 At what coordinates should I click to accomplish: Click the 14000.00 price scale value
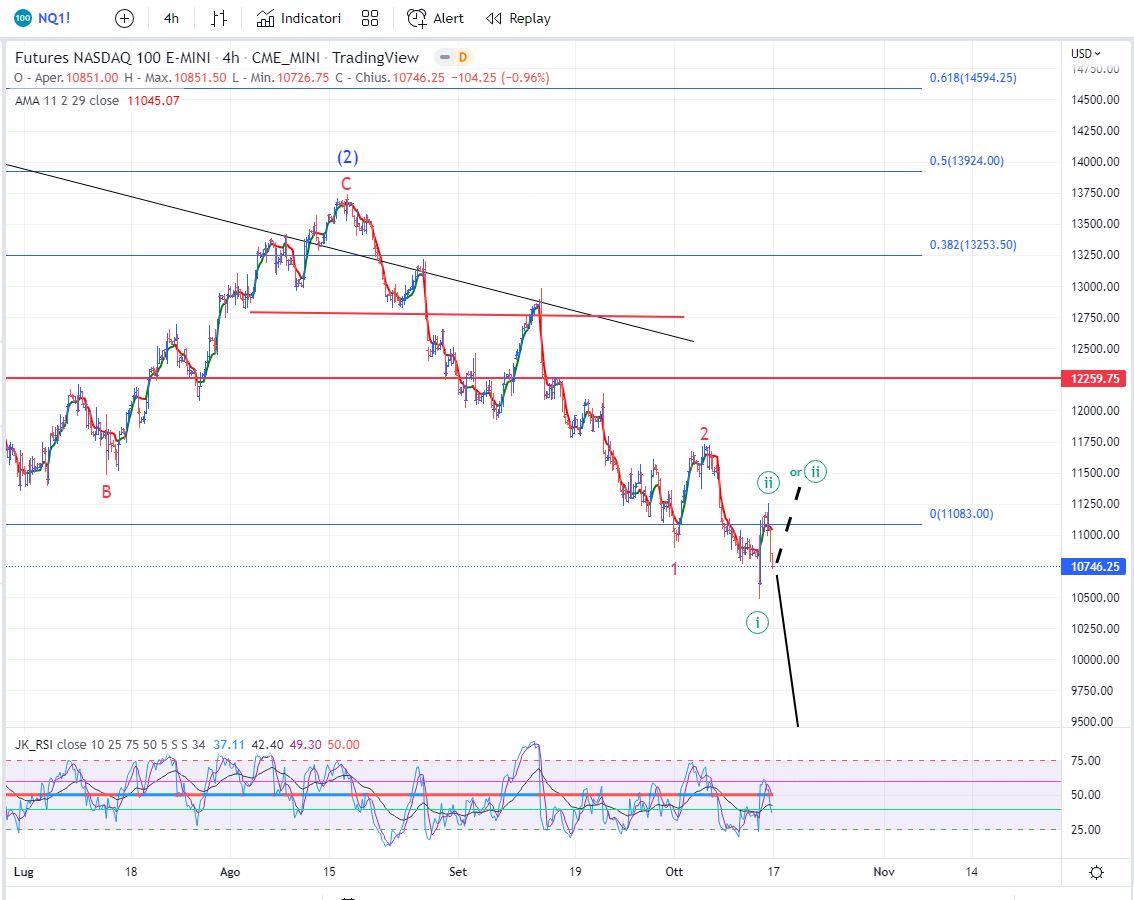click(1095, 161)
